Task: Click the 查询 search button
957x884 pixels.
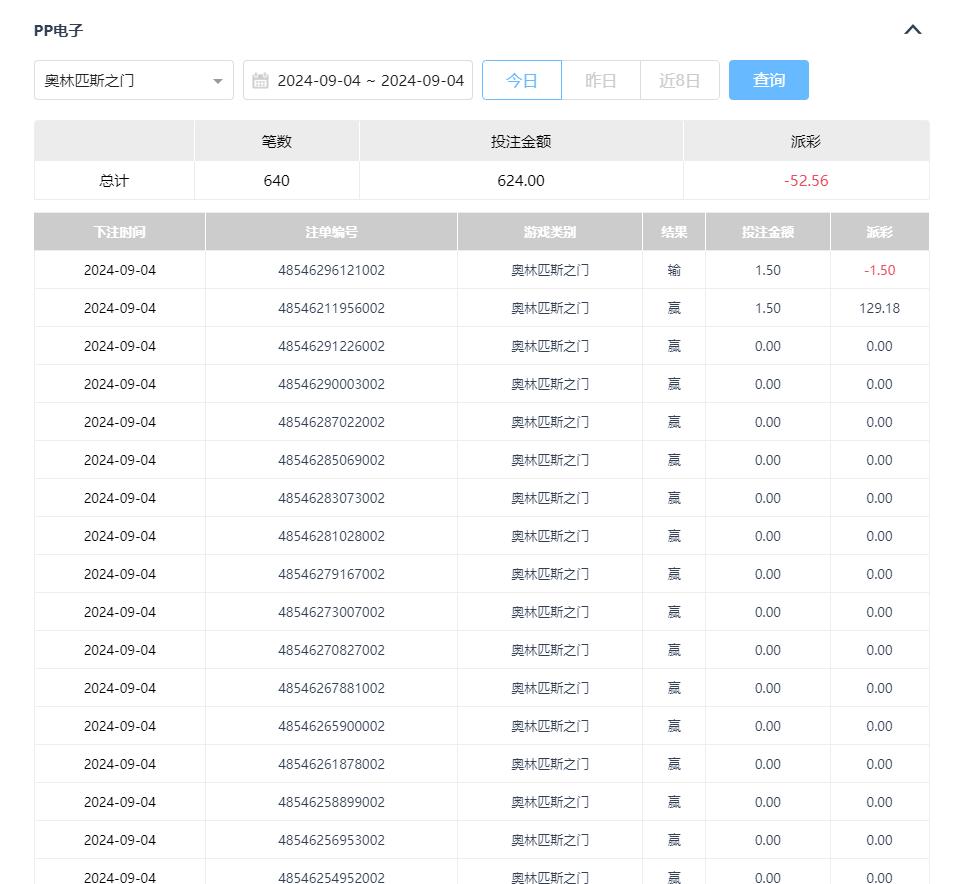Action: (x=768, y=80)
